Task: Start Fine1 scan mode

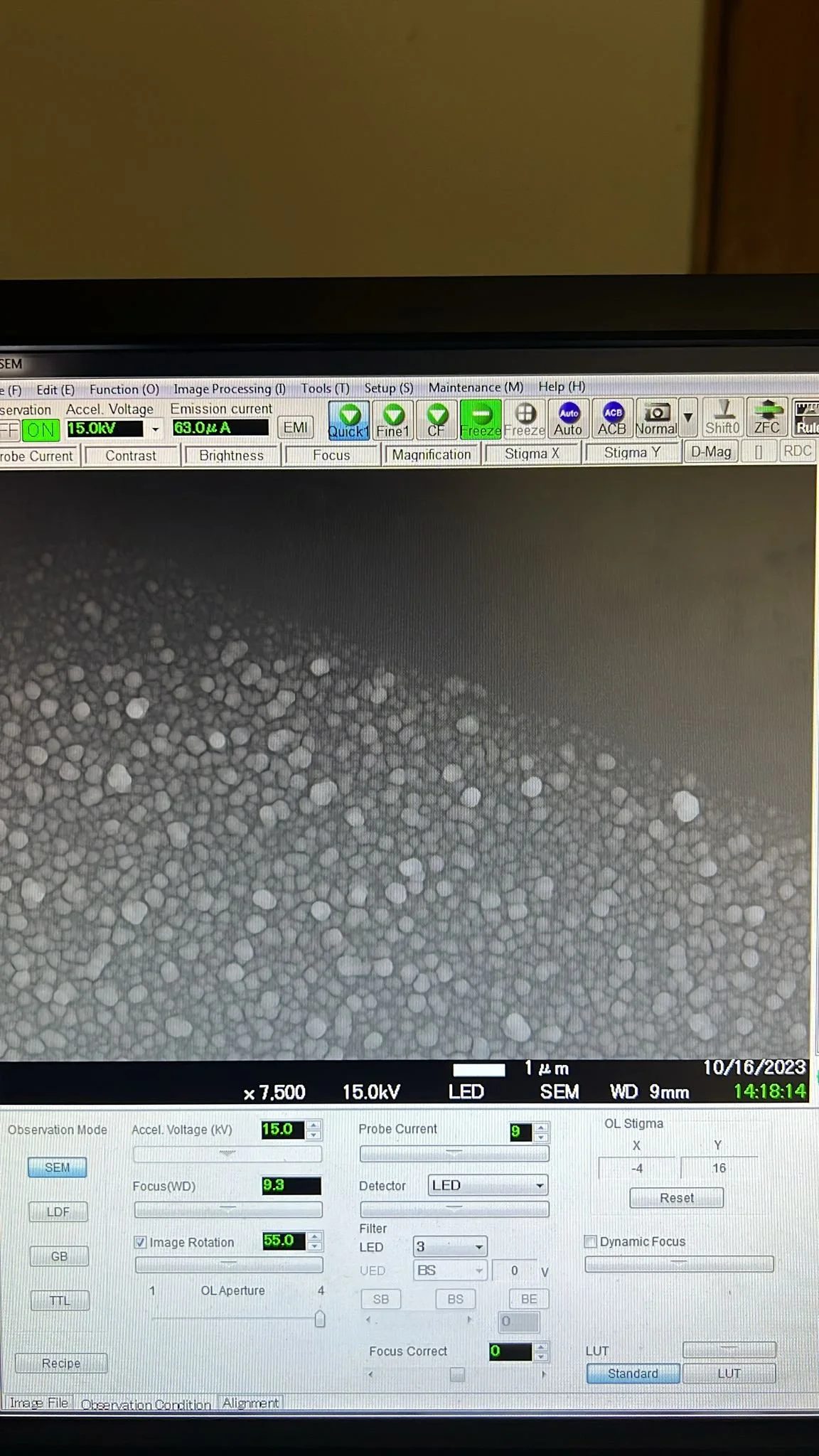Action: tap(393, 420)
